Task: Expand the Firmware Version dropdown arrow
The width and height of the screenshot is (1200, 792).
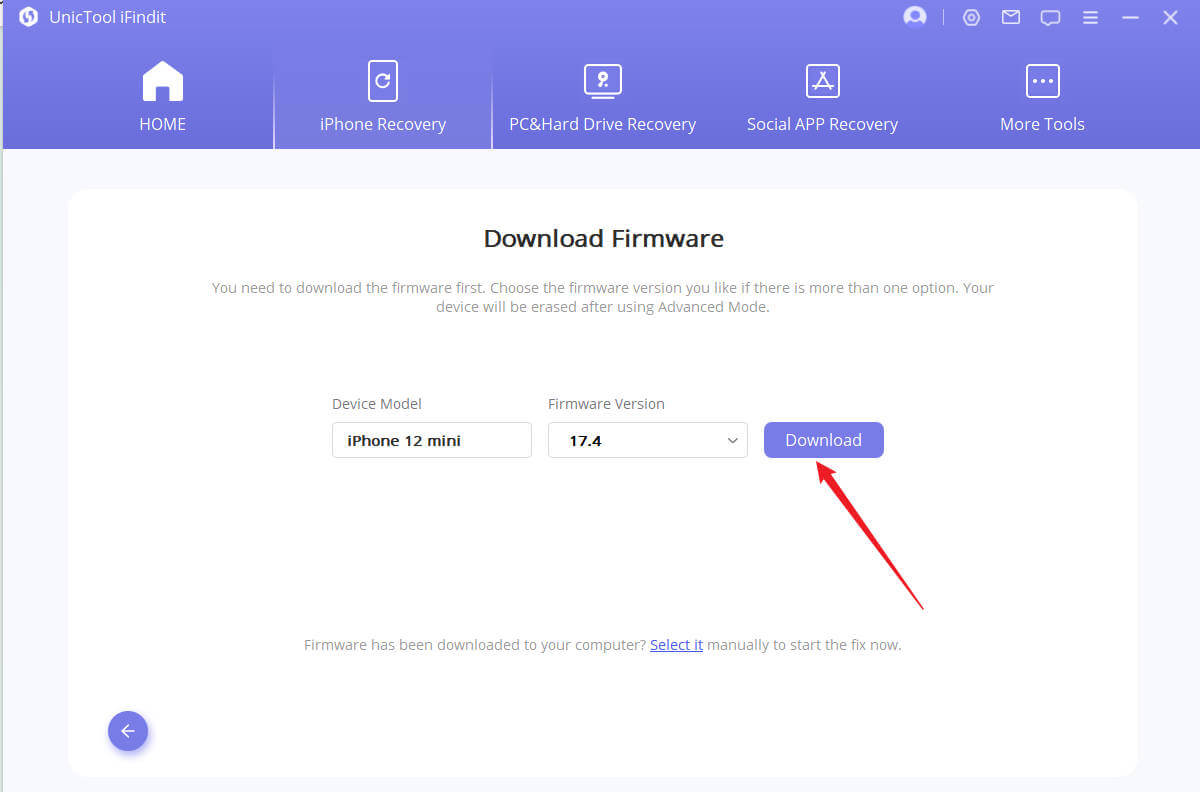Action: tap(732, 440)
